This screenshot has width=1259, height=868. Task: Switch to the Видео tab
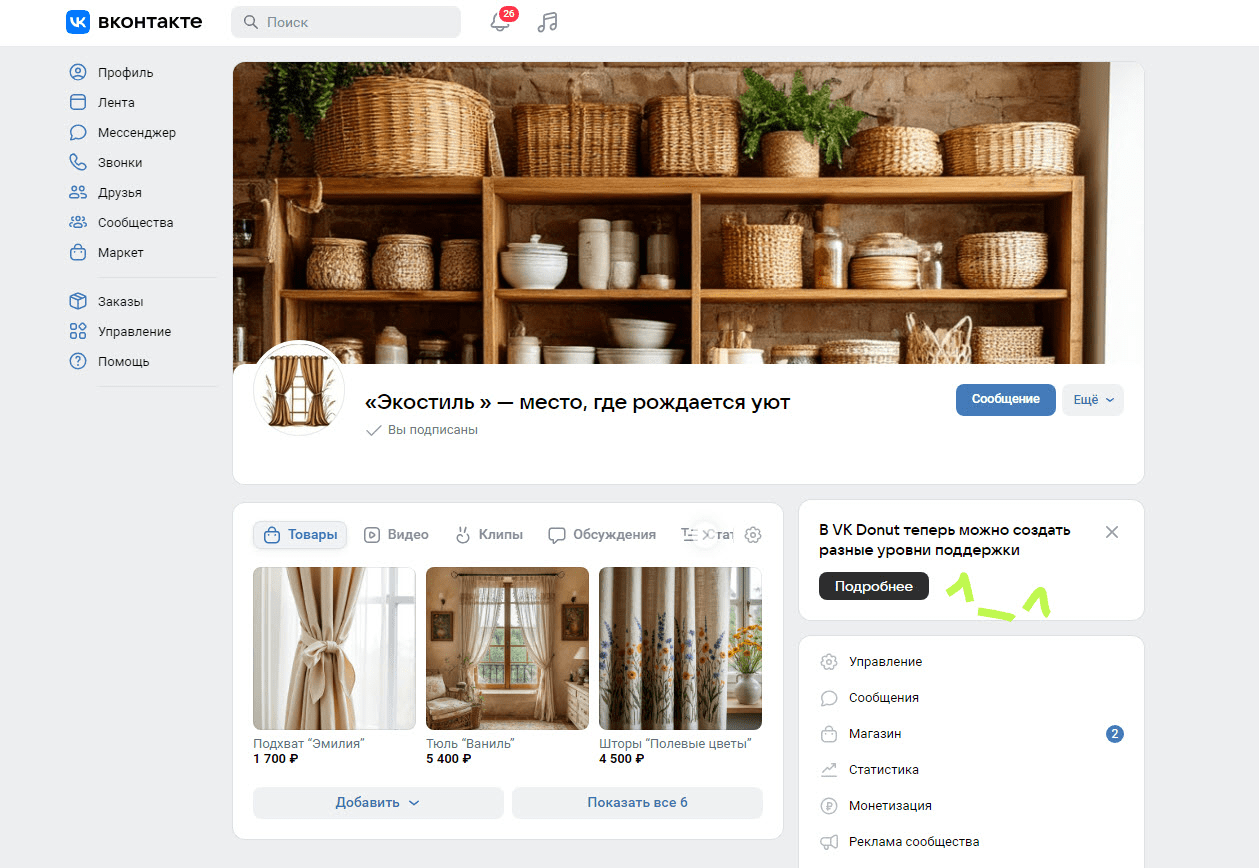tap(397, 535)
